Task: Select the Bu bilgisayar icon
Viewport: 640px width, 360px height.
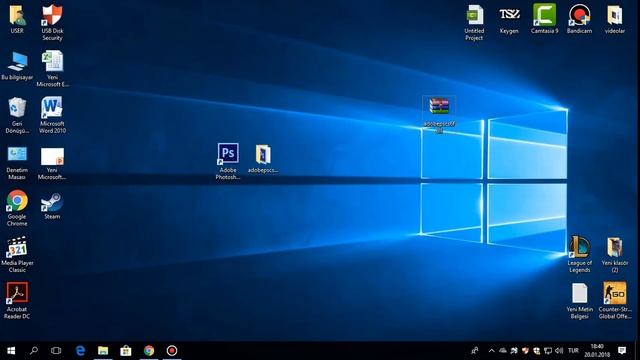Action: point(17,66)
